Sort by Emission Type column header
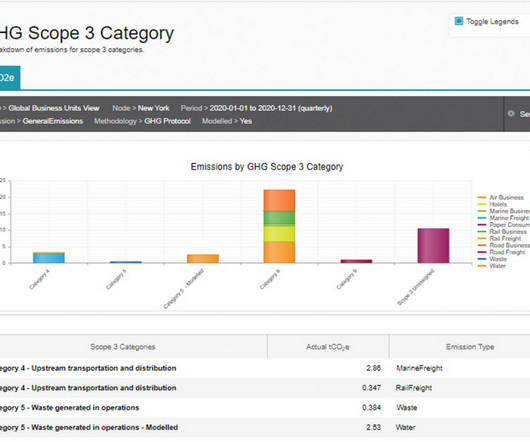530x442 pixels. pos(470,347)
